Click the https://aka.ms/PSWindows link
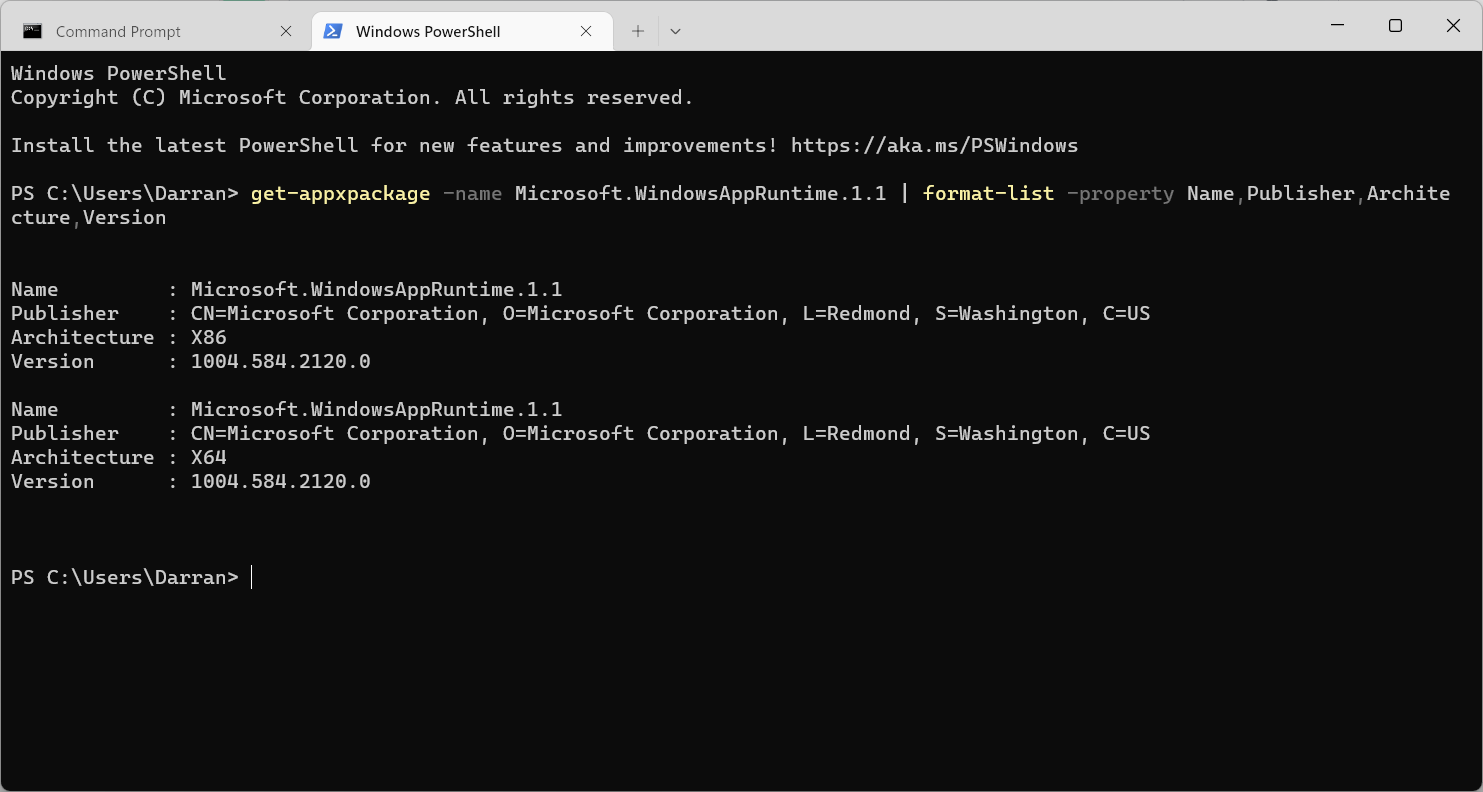Viewport: 1483px width, 792px height. point(933,145)
